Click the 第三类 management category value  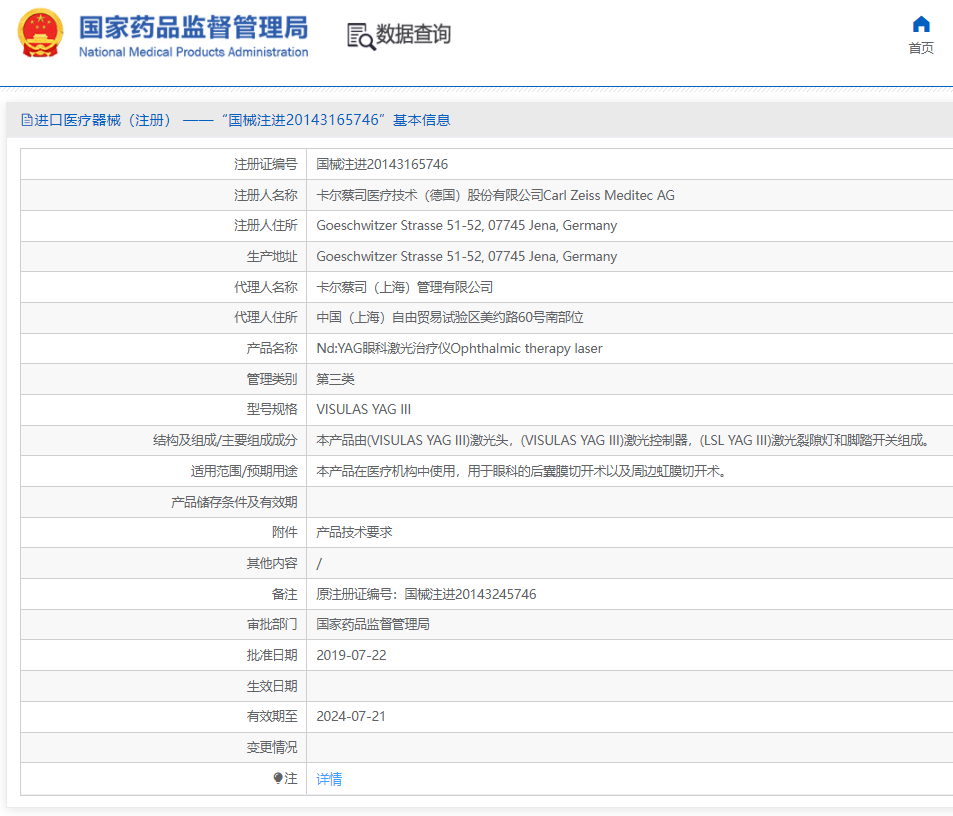tap(335, 379)
